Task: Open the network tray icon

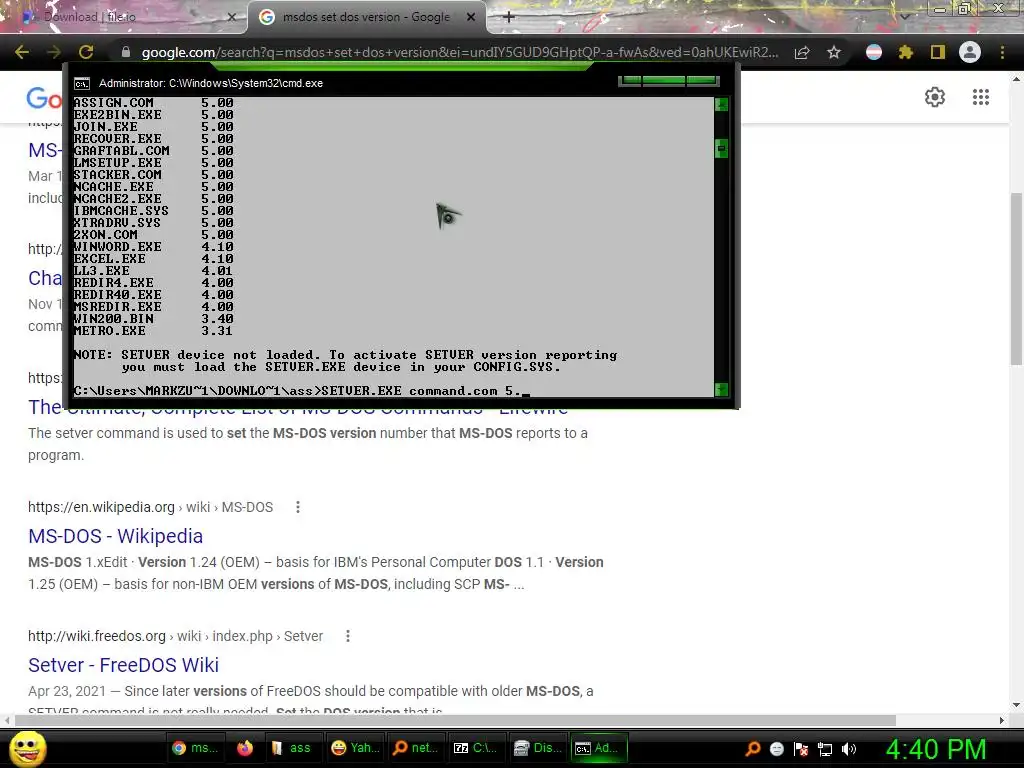Action: tap(825, 749)
